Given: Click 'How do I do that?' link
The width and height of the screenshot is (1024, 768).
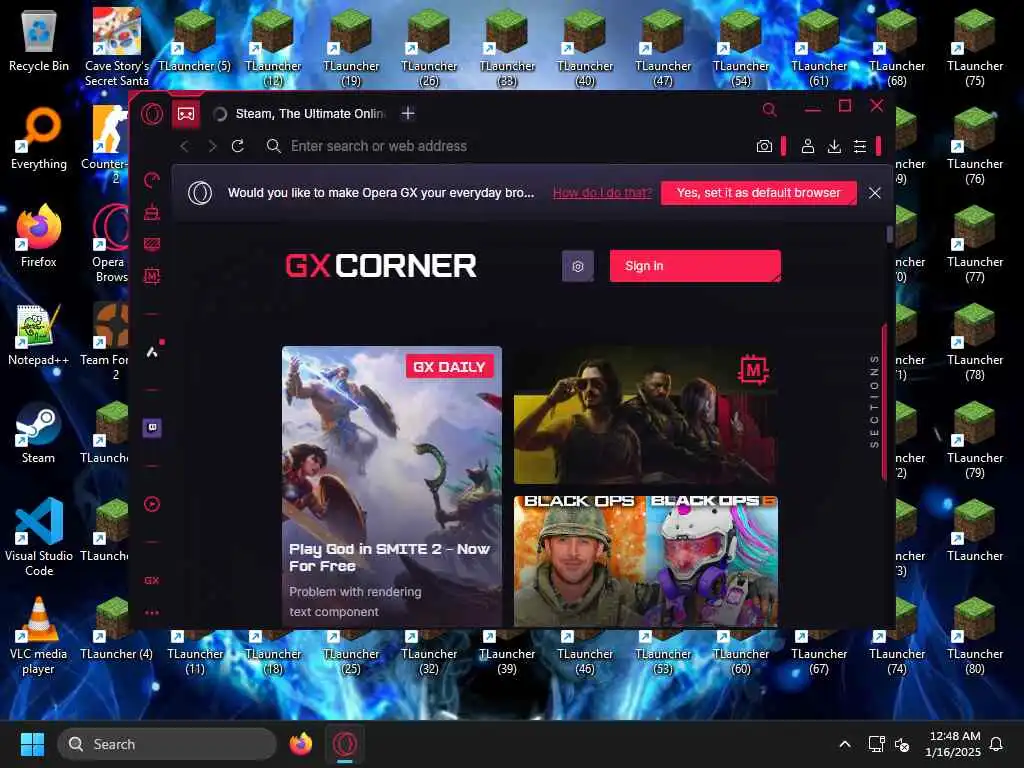Looking at the screenshot, I should coord(602,193).
